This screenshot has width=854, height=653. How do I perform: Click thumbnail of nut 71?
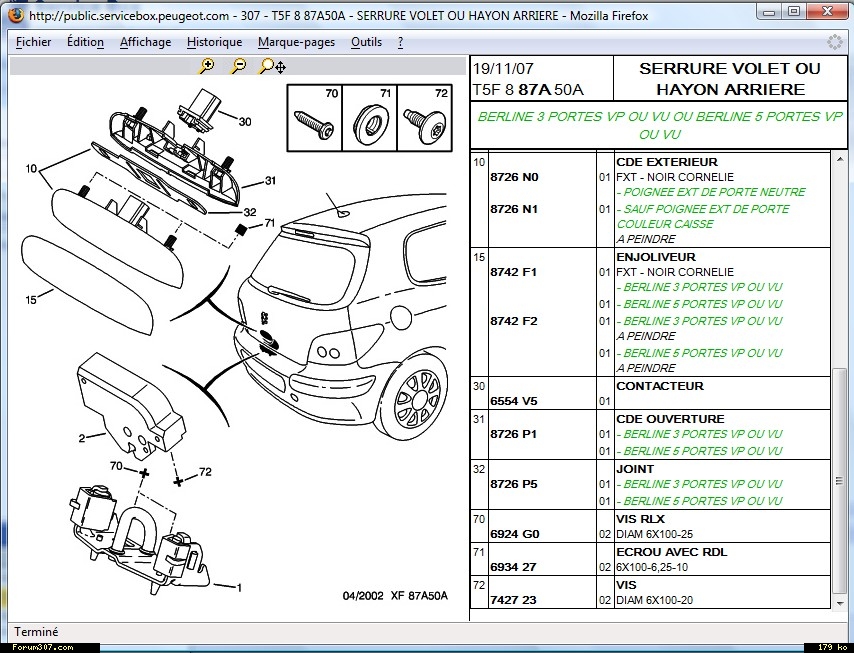click(x=370, y=118)
